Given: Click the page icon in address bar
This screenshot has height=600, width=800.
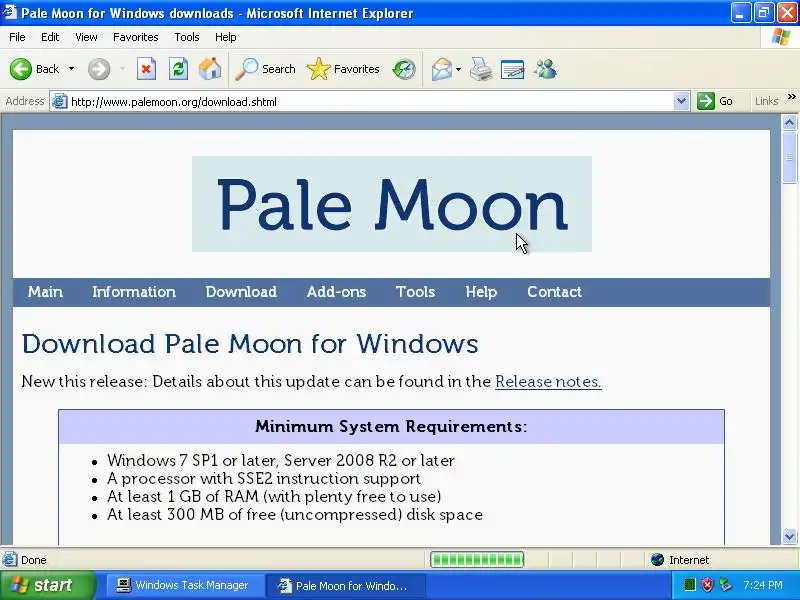Looking at the screenshot, I should point(60,101).
